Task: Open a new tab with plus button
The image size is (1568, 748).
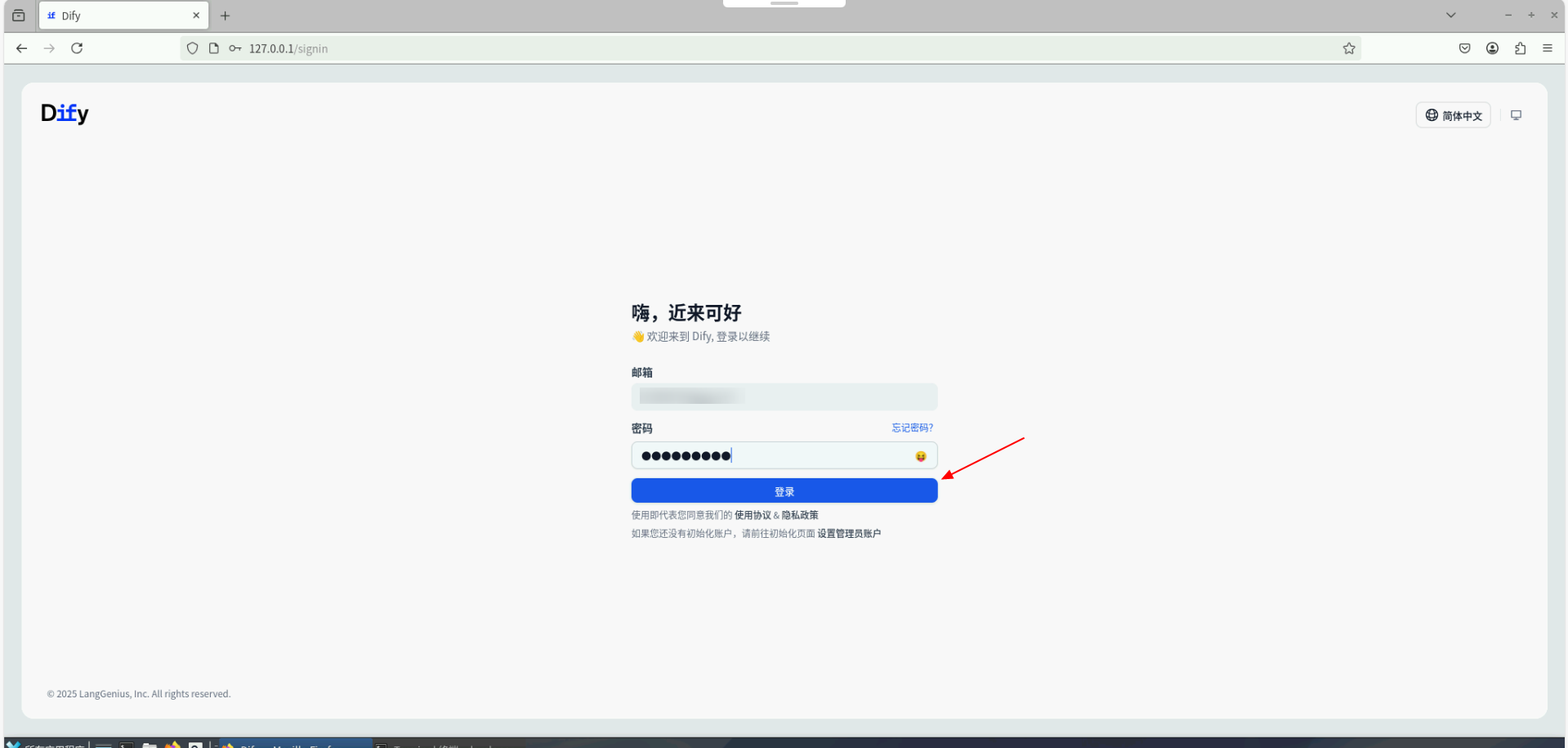Action: [226, 16]
